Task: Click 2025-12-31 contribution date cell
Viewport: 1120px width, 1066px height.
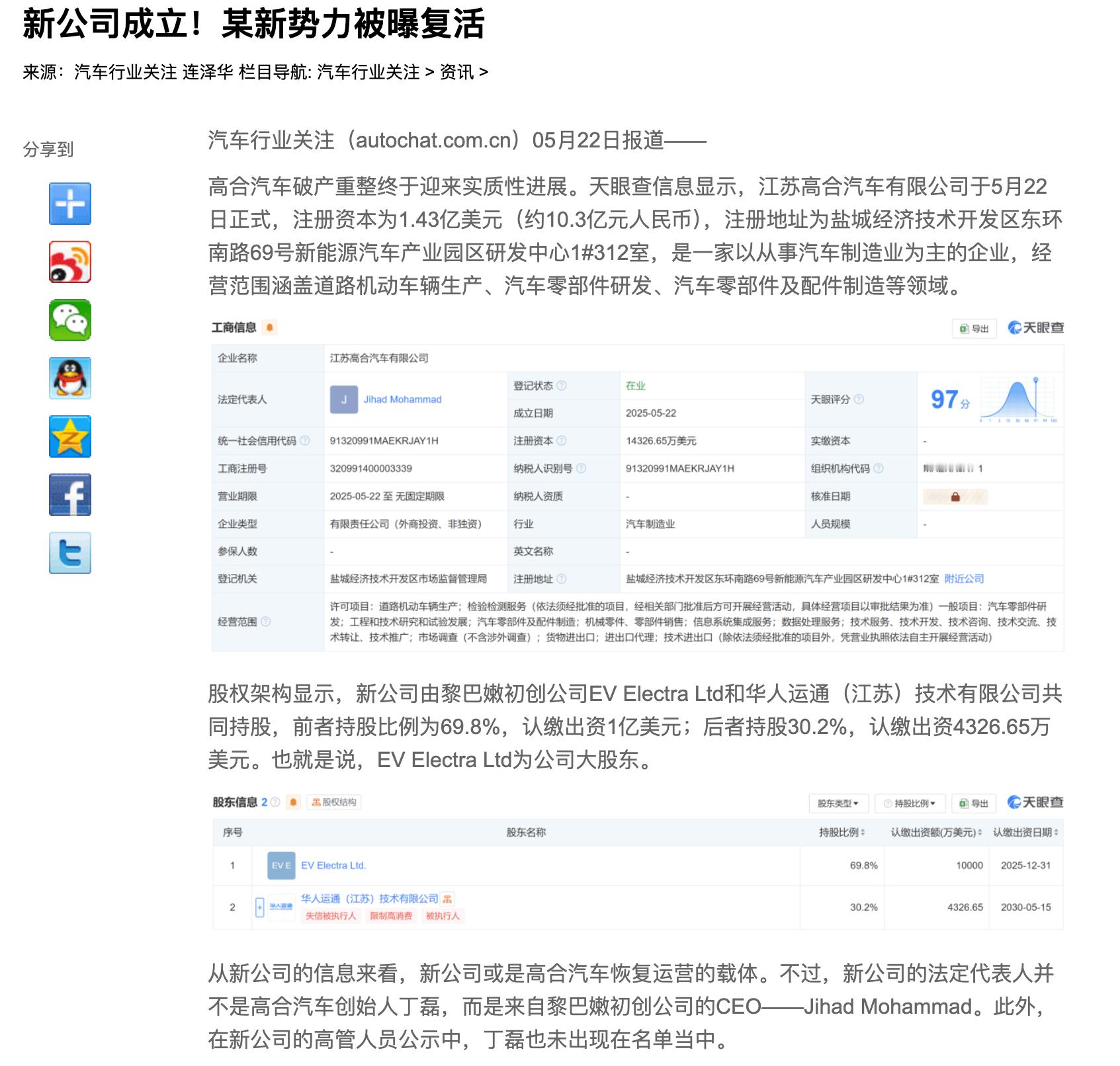Action: 1025,866
